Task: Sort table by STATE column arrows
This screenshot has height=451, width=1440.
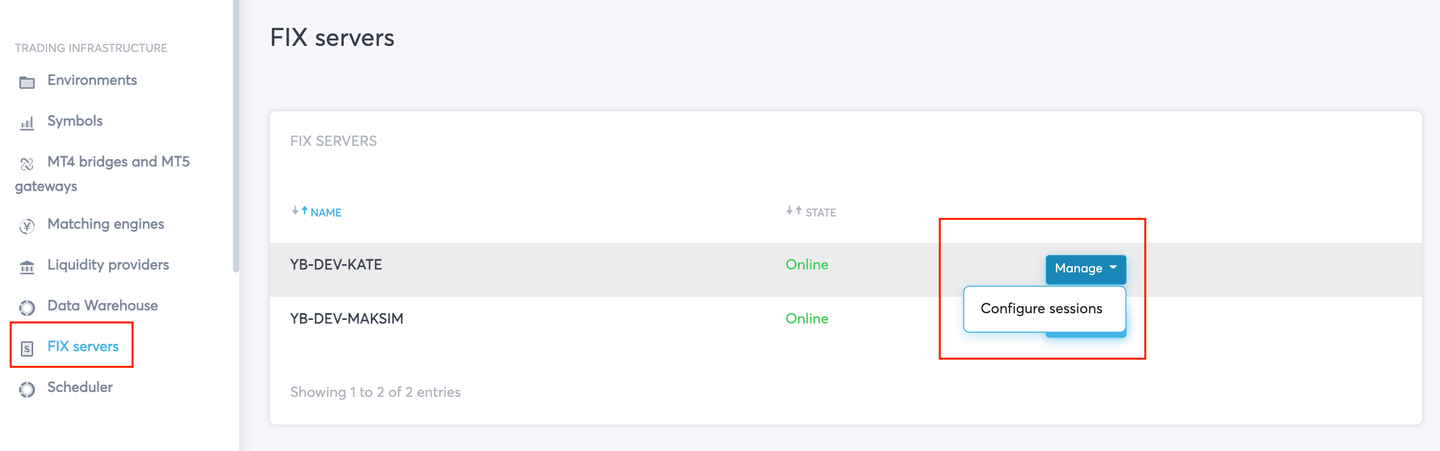Action: coord(794,211)
